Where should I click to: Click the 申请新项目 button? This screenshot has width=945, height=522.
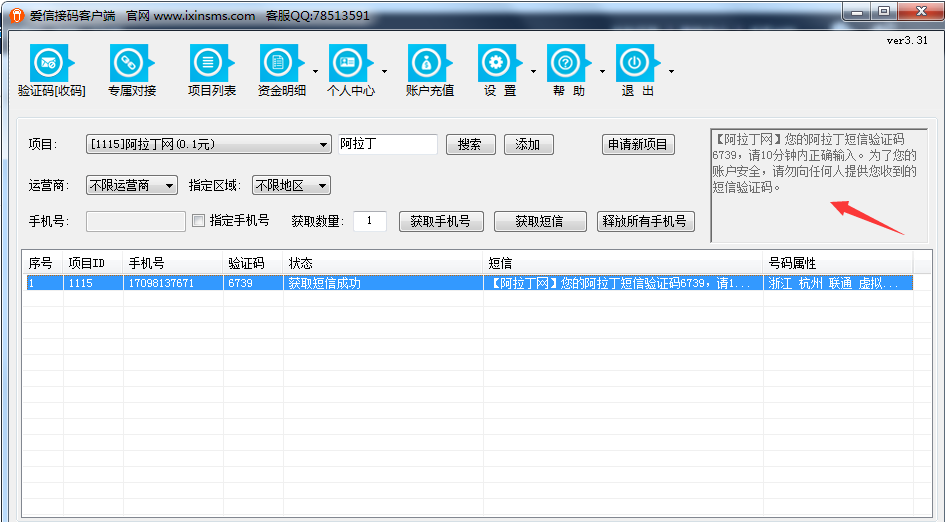[638, 145]
